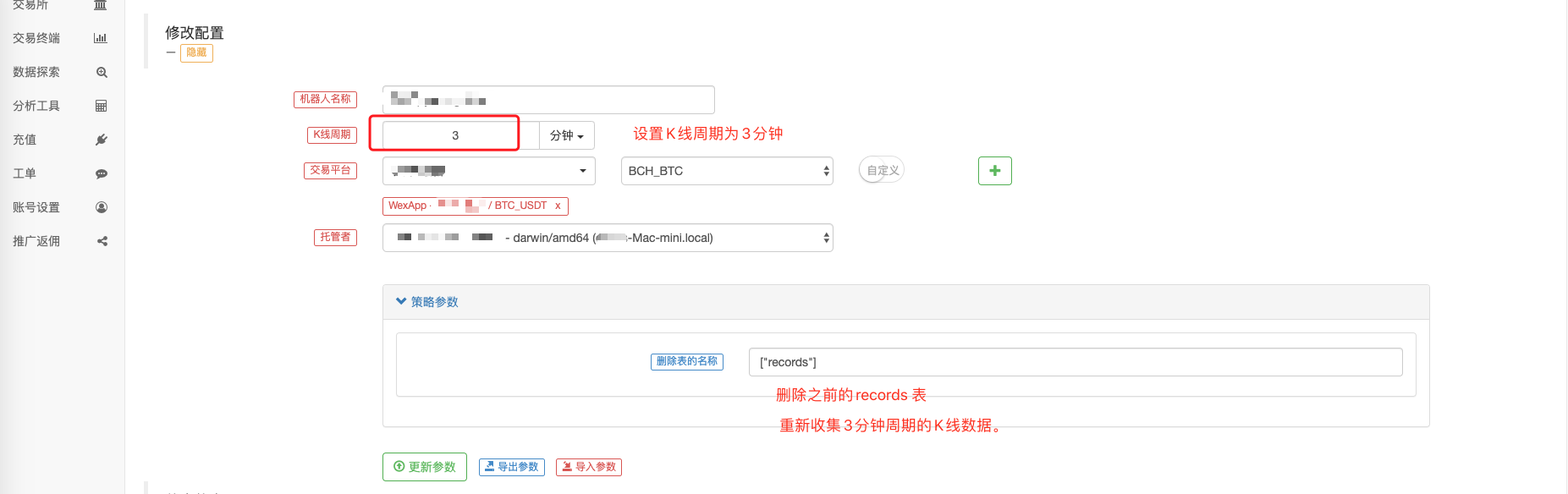Viewport: 1568px width, 494px height.
Task: Go to 数据探索 in the sidebar
Action: coord(36,72)
